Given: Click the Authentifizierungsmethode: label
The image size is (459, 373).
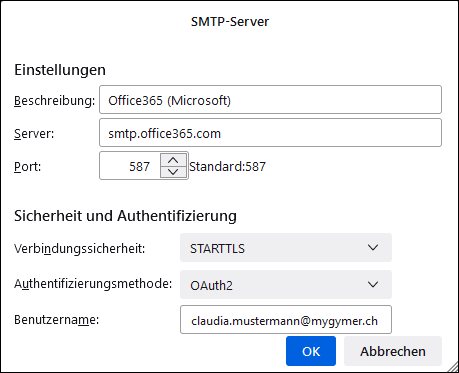Looking at the screenshot, I should point(93,284).
